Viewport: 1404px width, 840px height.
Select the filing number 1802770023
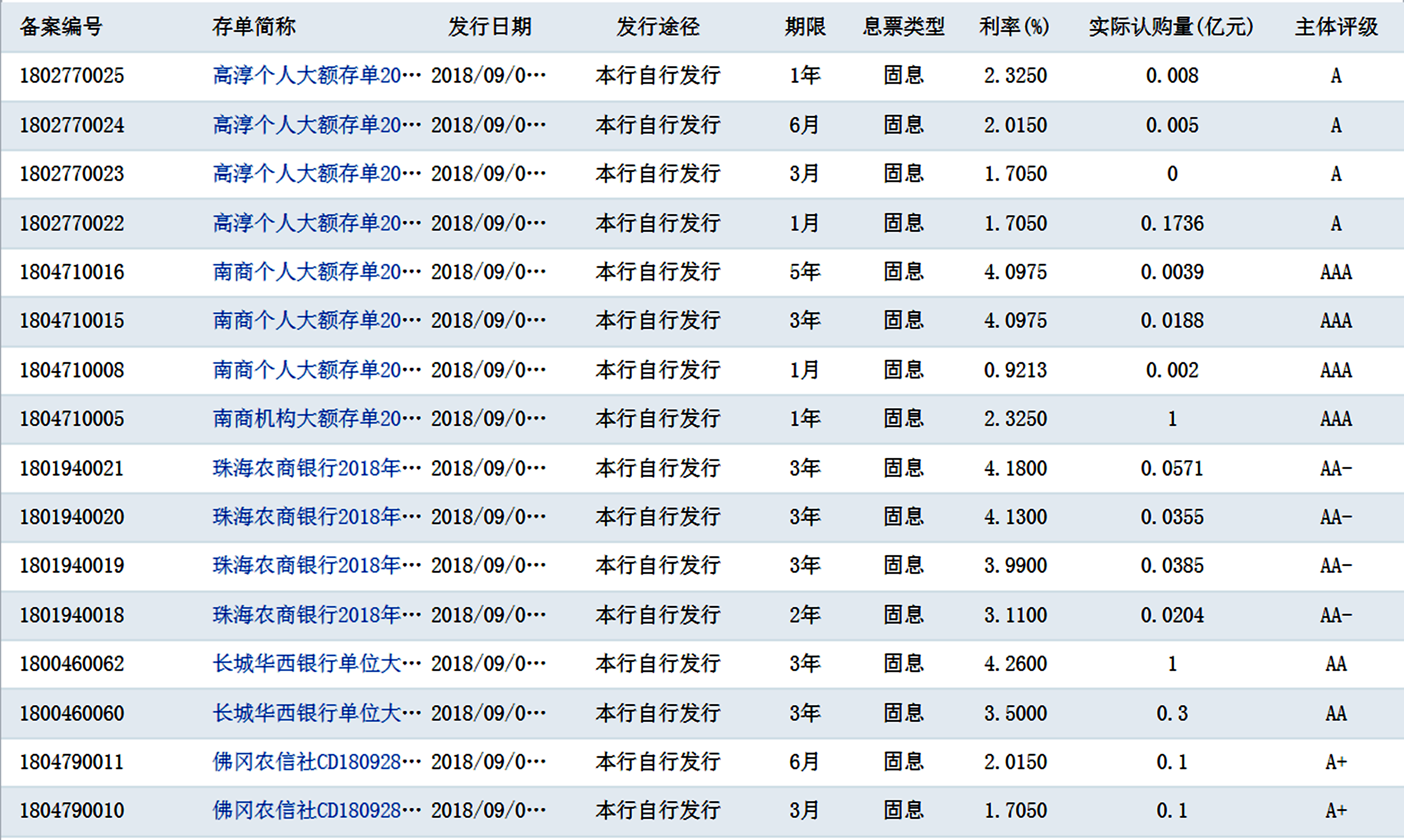coord(72,173)
